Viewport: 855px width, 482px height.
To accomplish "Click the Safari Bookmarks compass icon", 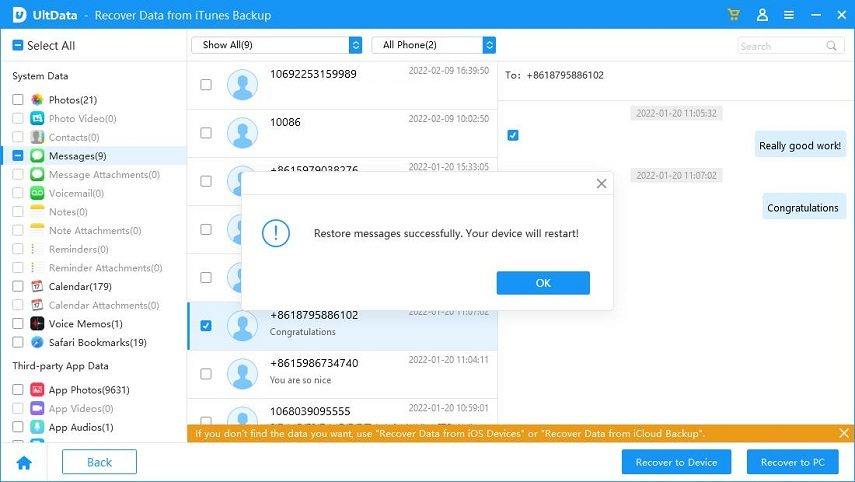I will (x=37, y=342).
